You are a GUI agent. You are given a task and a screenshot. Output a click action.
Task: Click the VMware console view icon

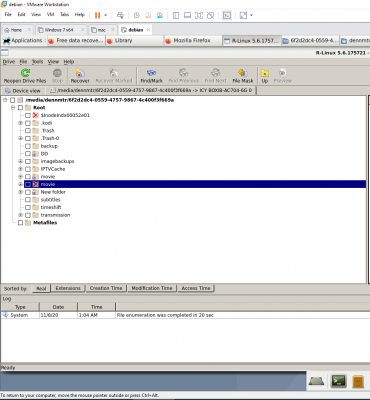pyautogui.click(x=227, y=15)
